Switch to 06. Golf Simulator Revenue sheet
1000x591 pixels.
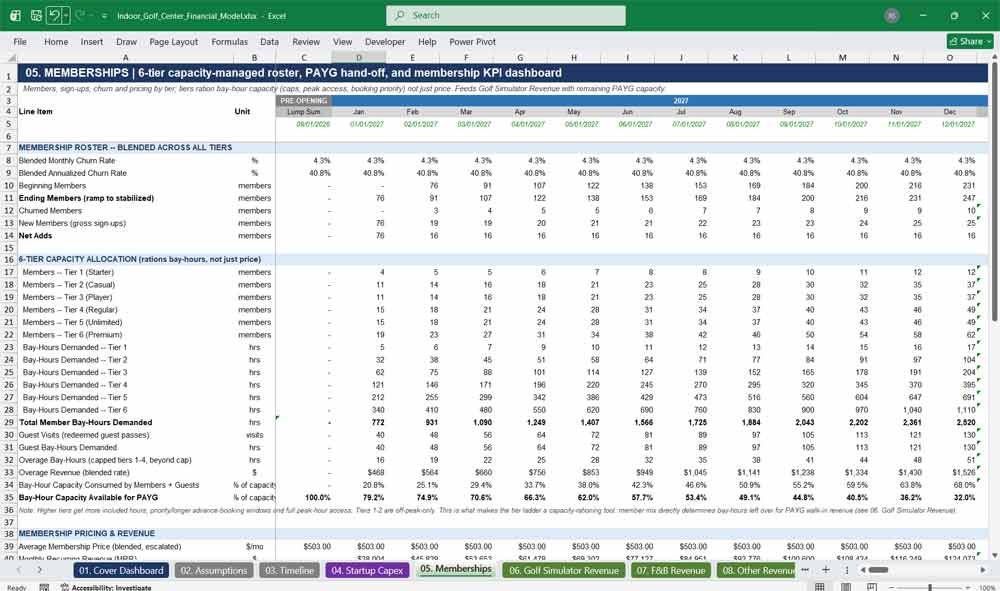click(x=564, y=570)
